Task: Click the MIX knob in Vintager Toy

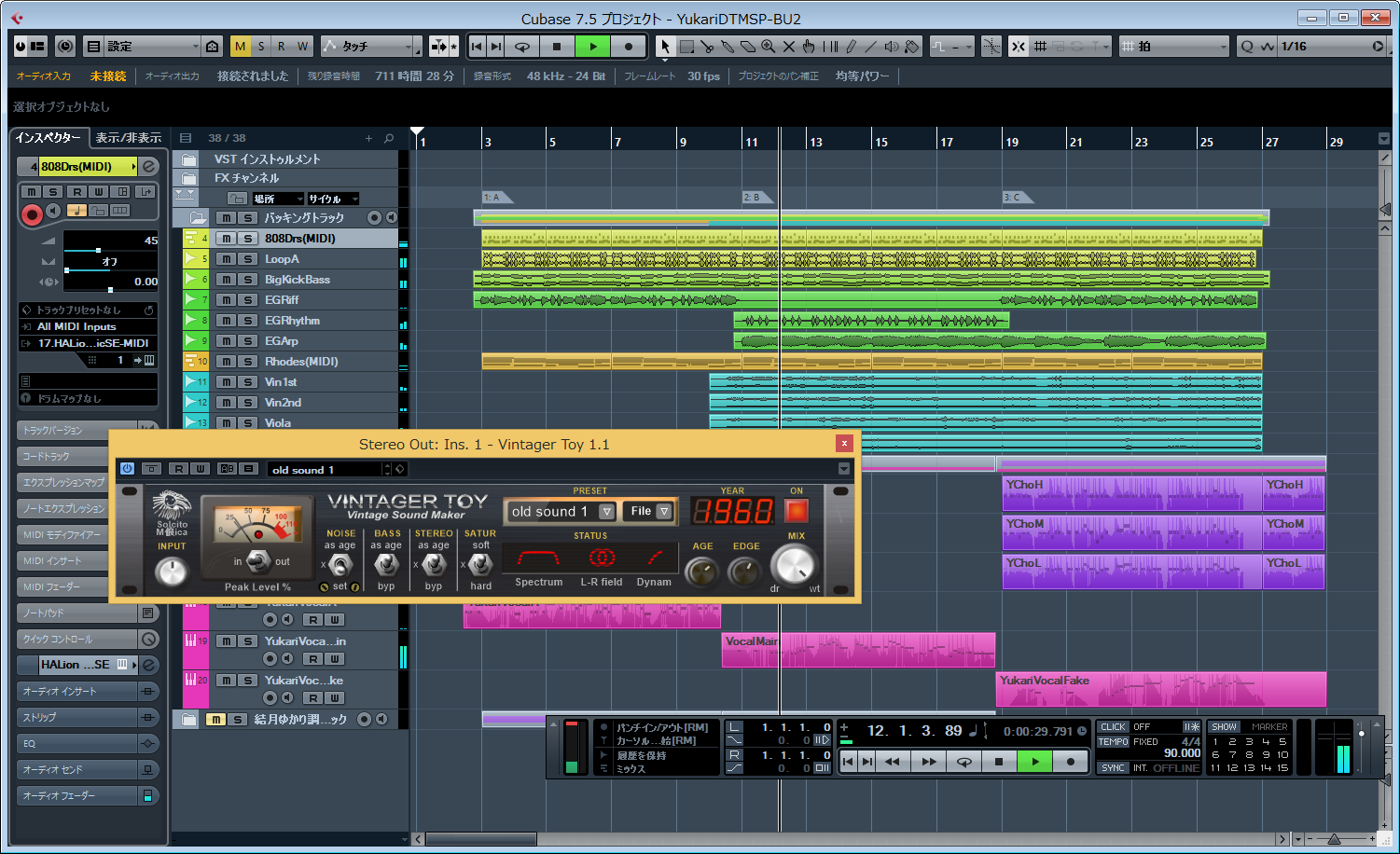Action: pos(794,564)
